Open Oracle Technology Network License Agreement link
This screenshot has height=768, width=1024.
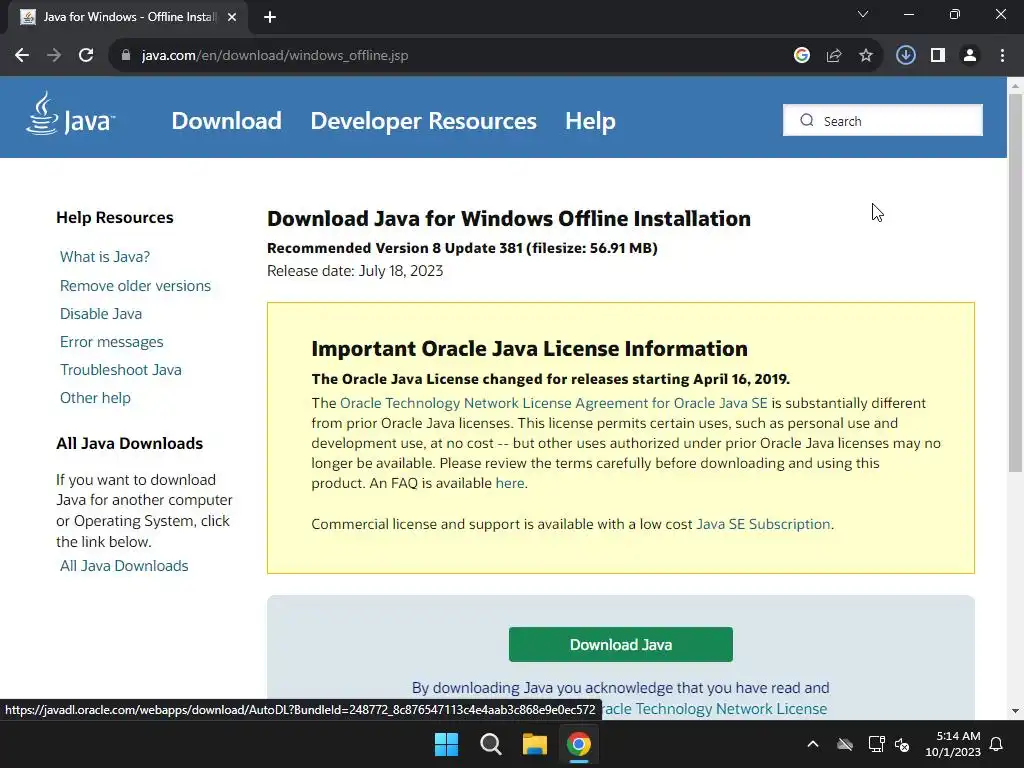tap(554, 403)
